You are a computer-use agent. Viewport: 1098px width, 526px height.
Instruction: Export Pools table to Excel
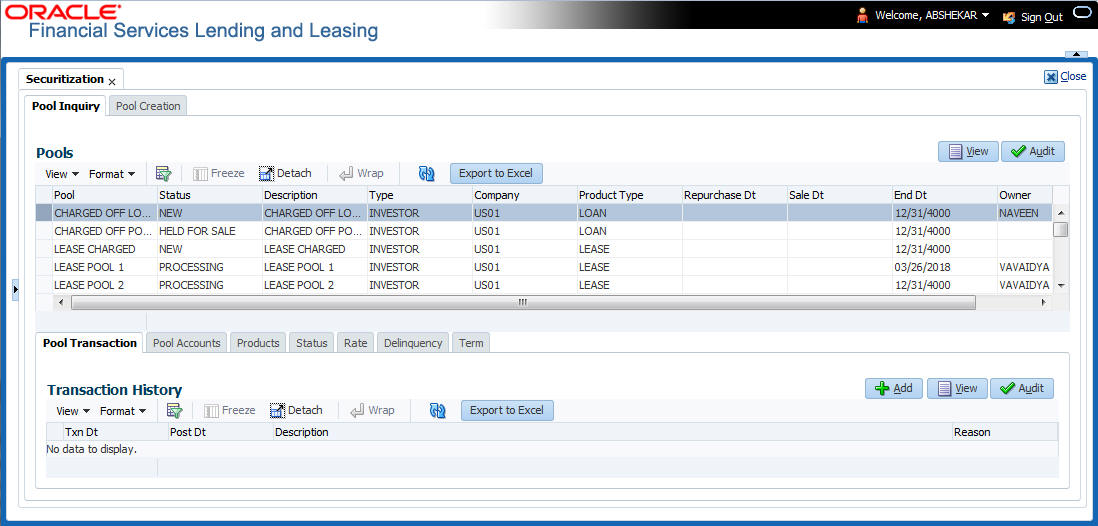496,173
